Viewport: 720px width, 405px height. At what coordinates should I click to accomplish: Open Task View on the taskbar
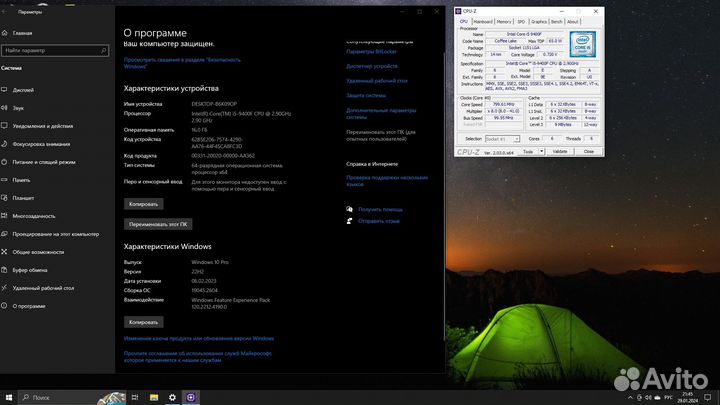point(135,397)
